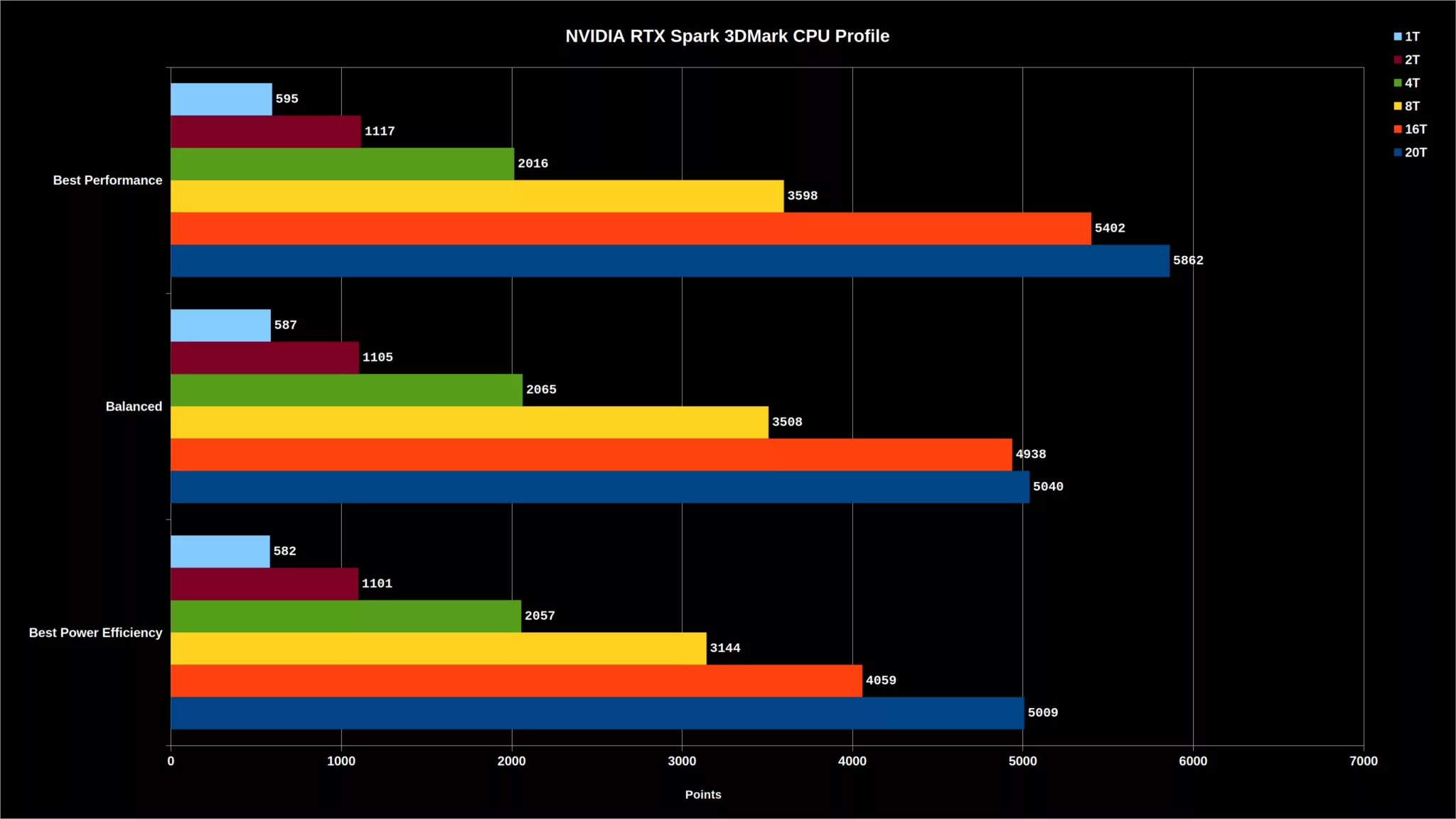Click the 7000 axis tick label

(1364, 761)
